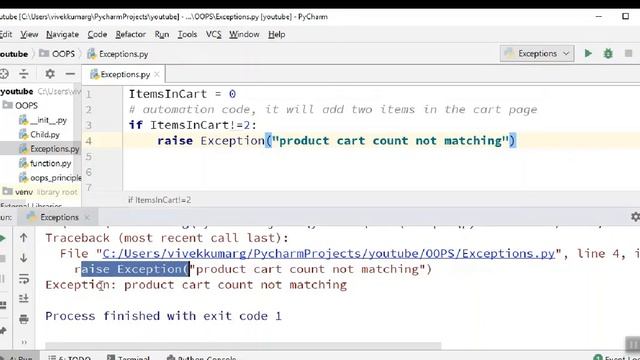This screenshot has height=360, width=640.
Task: Open the Help menu
Action: pyautogui.click(x=277, y=35)
